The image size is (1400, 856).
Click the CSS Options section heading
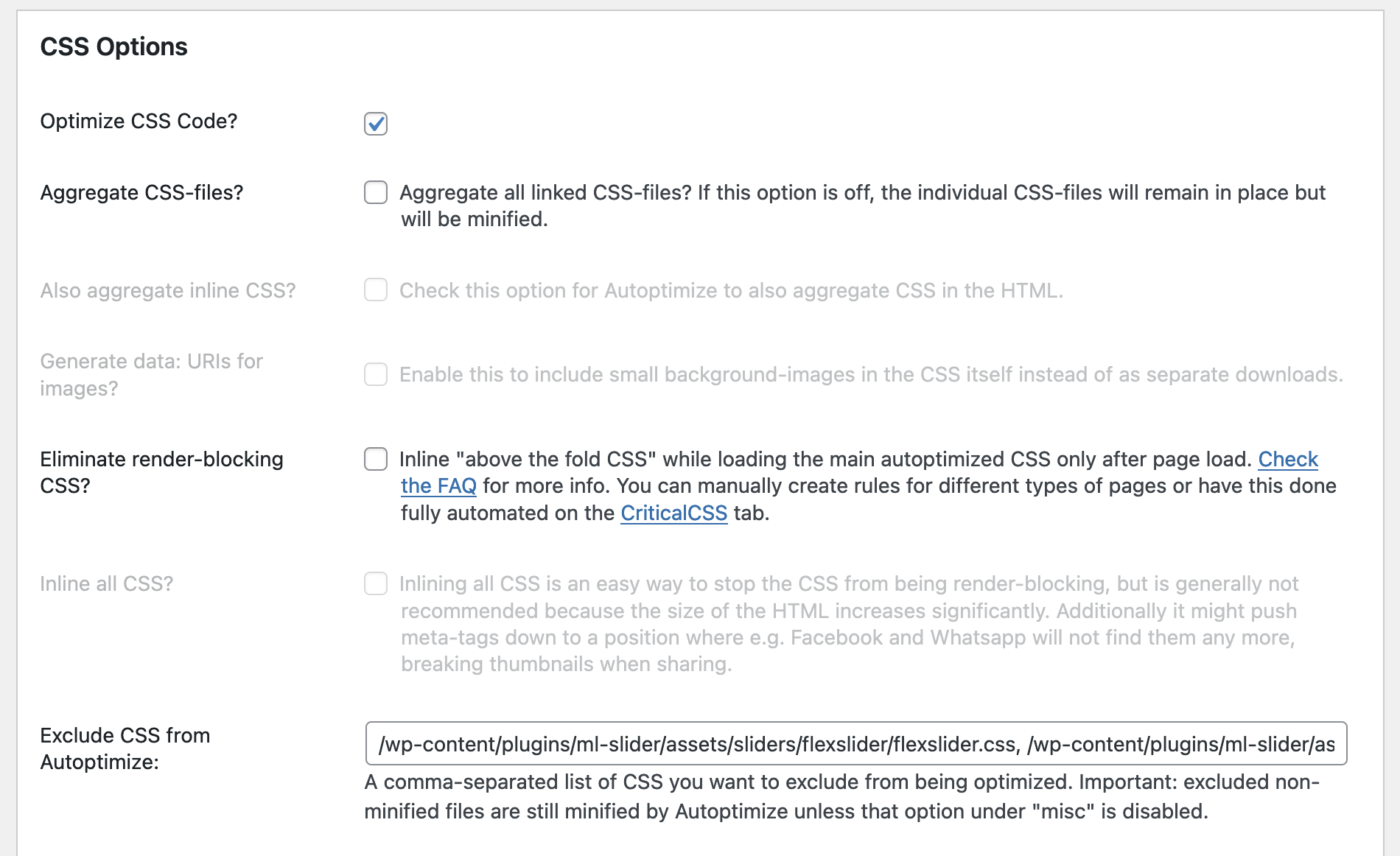point(113,46)
